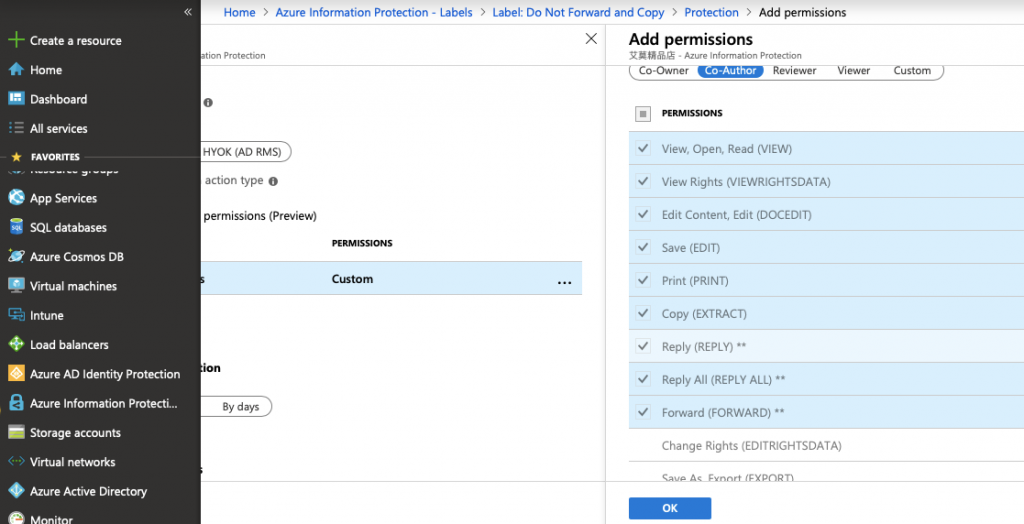
Task: Click the App Services globe icon
Action: pyautogui.click(x=16, y=198)
